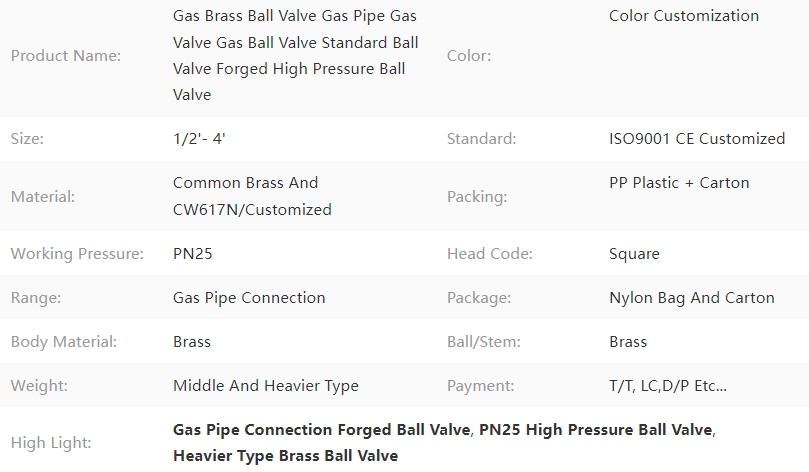Screen dimensions: 809x472
Task: Click the product name description text
Action: click(x=296, y=55)
